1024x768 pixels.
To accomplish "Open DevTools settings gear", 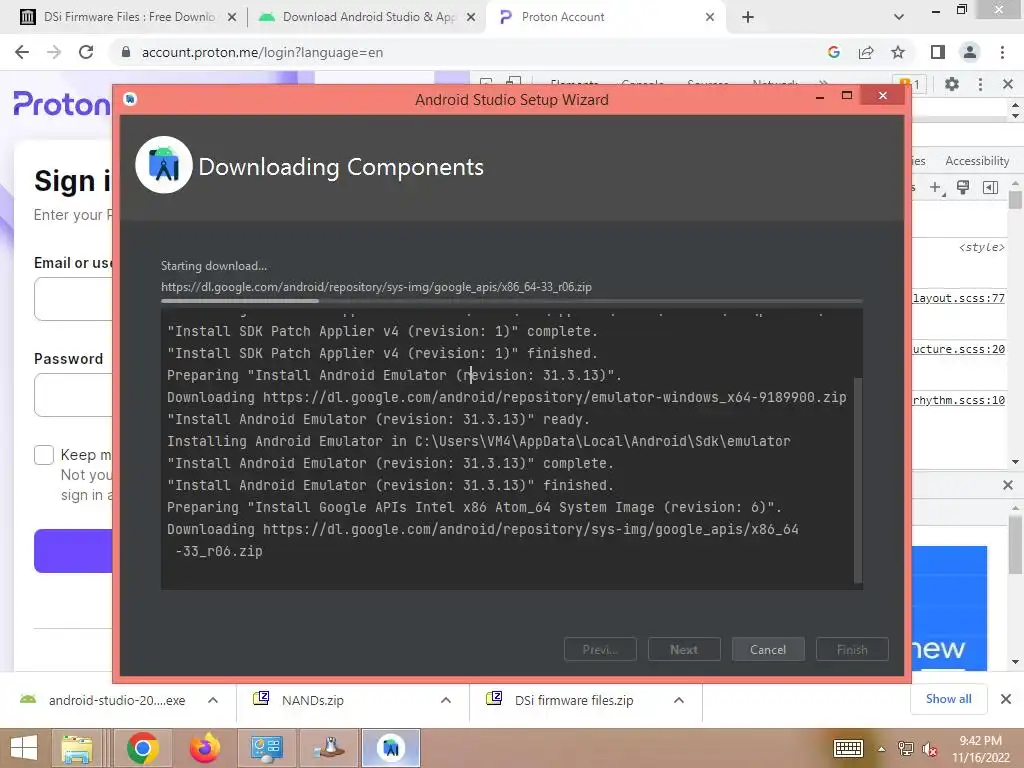I will pos(952,84).
